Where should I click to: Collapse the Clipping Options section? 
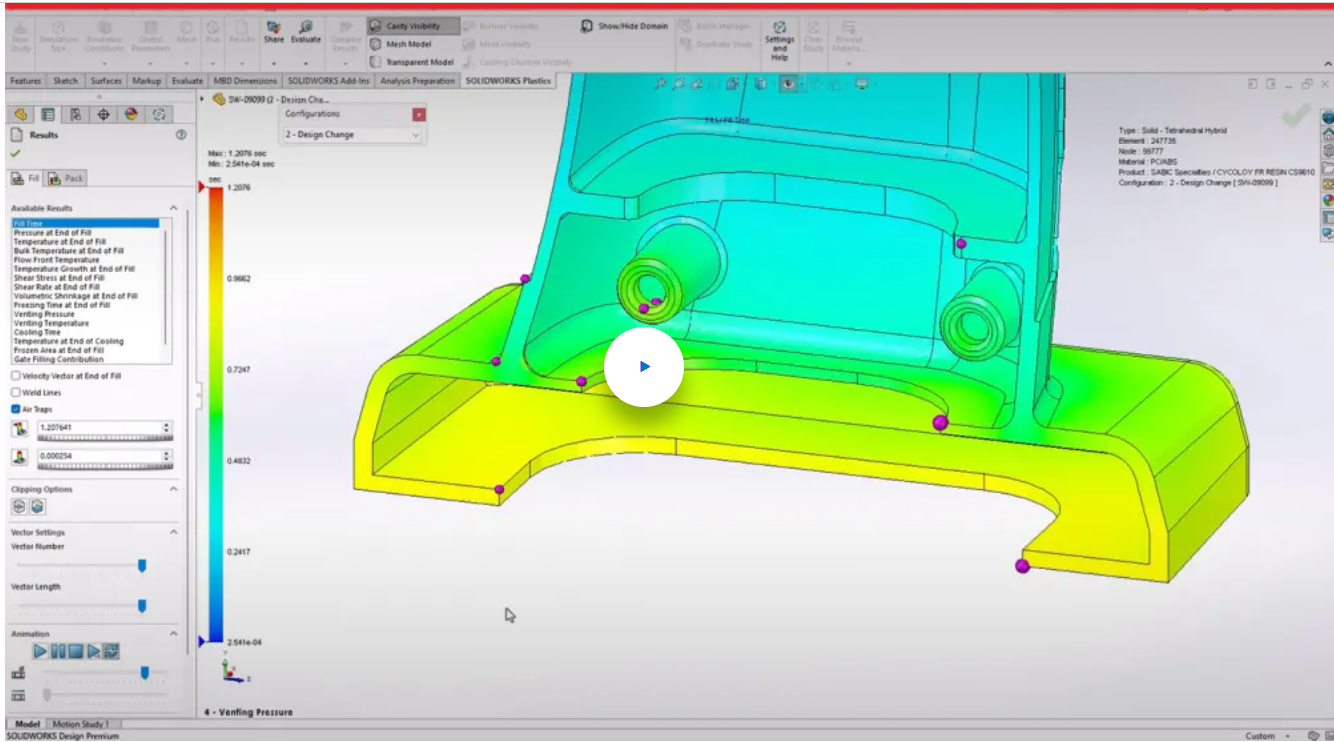tap(171, 489)
